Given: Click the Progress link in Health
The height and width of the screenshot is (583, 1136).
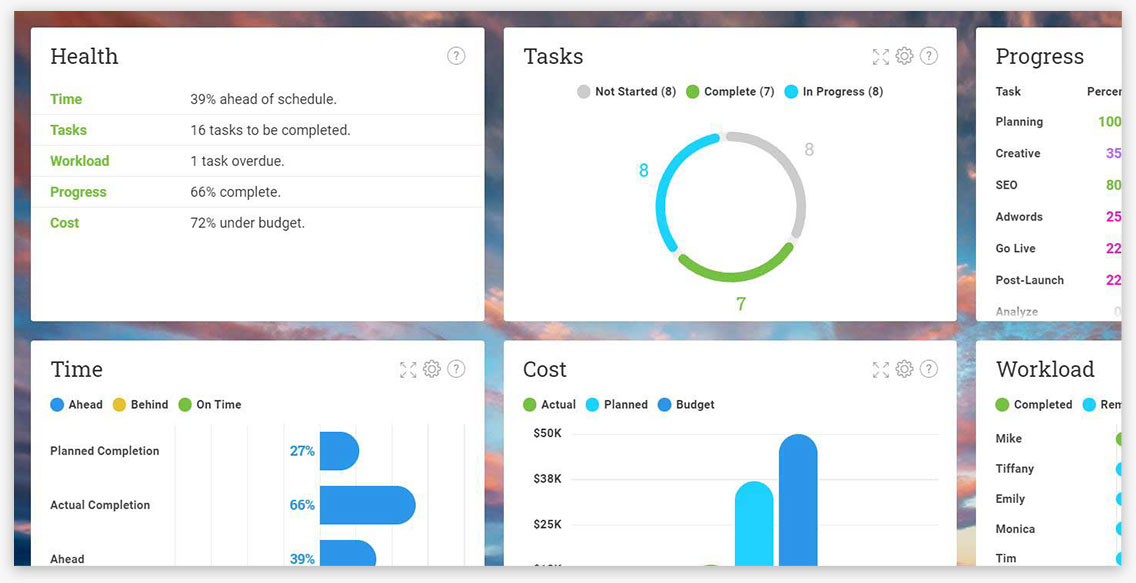Looking at the screenshot, I should coord(78,192).
